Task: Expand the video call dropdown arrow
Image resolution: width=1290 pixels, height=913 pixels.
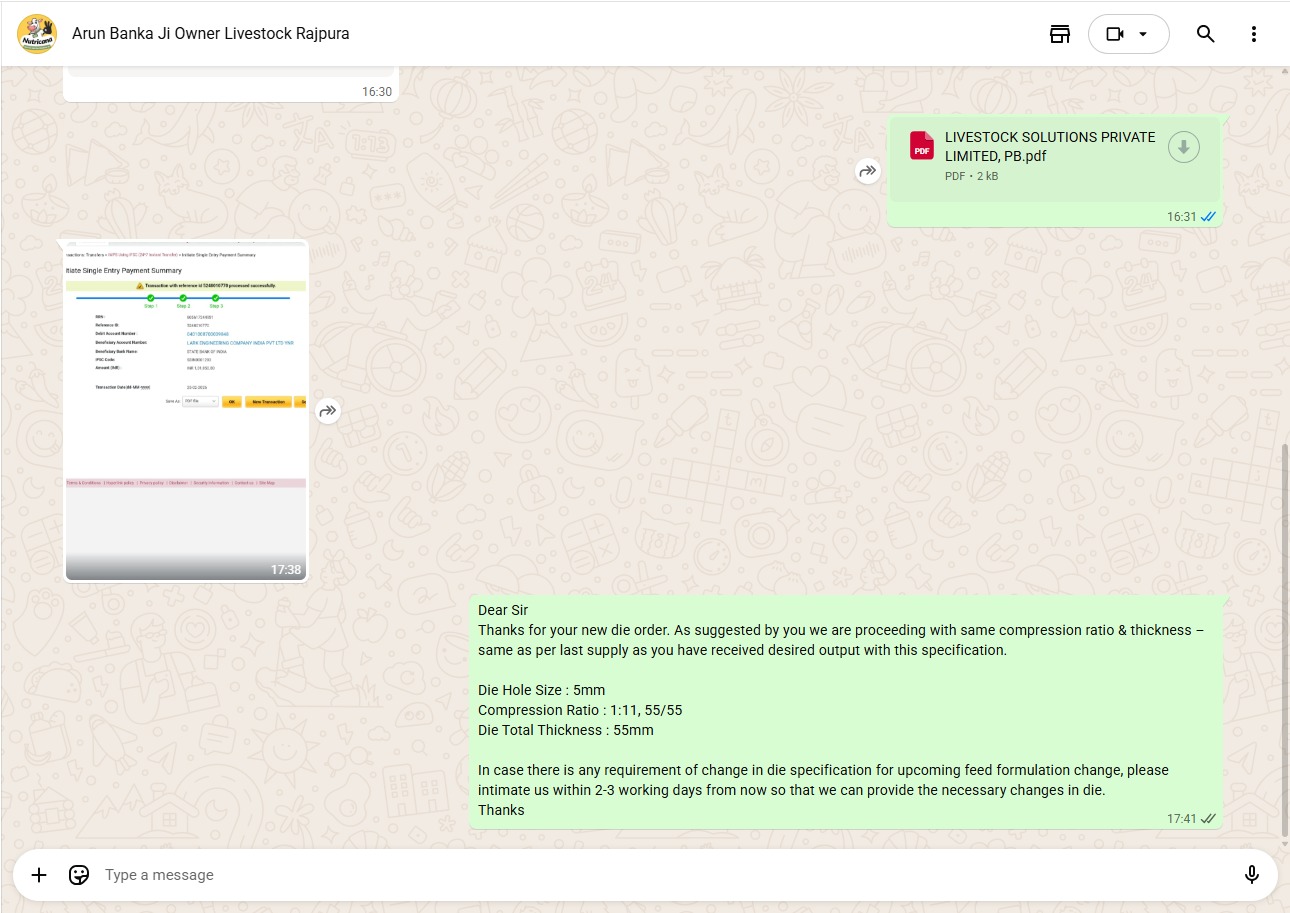Action: 1144,34
